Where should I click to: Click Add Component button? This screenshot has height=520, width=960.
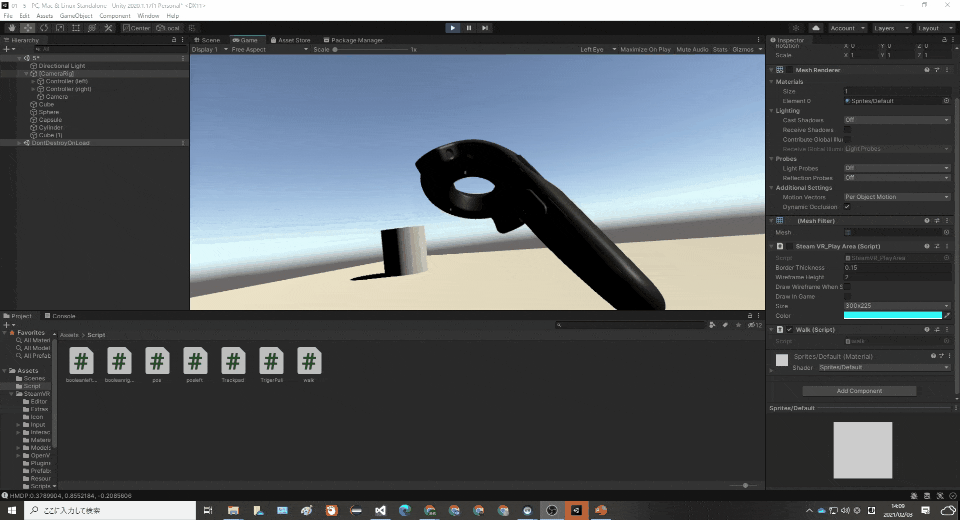(859, 391)
